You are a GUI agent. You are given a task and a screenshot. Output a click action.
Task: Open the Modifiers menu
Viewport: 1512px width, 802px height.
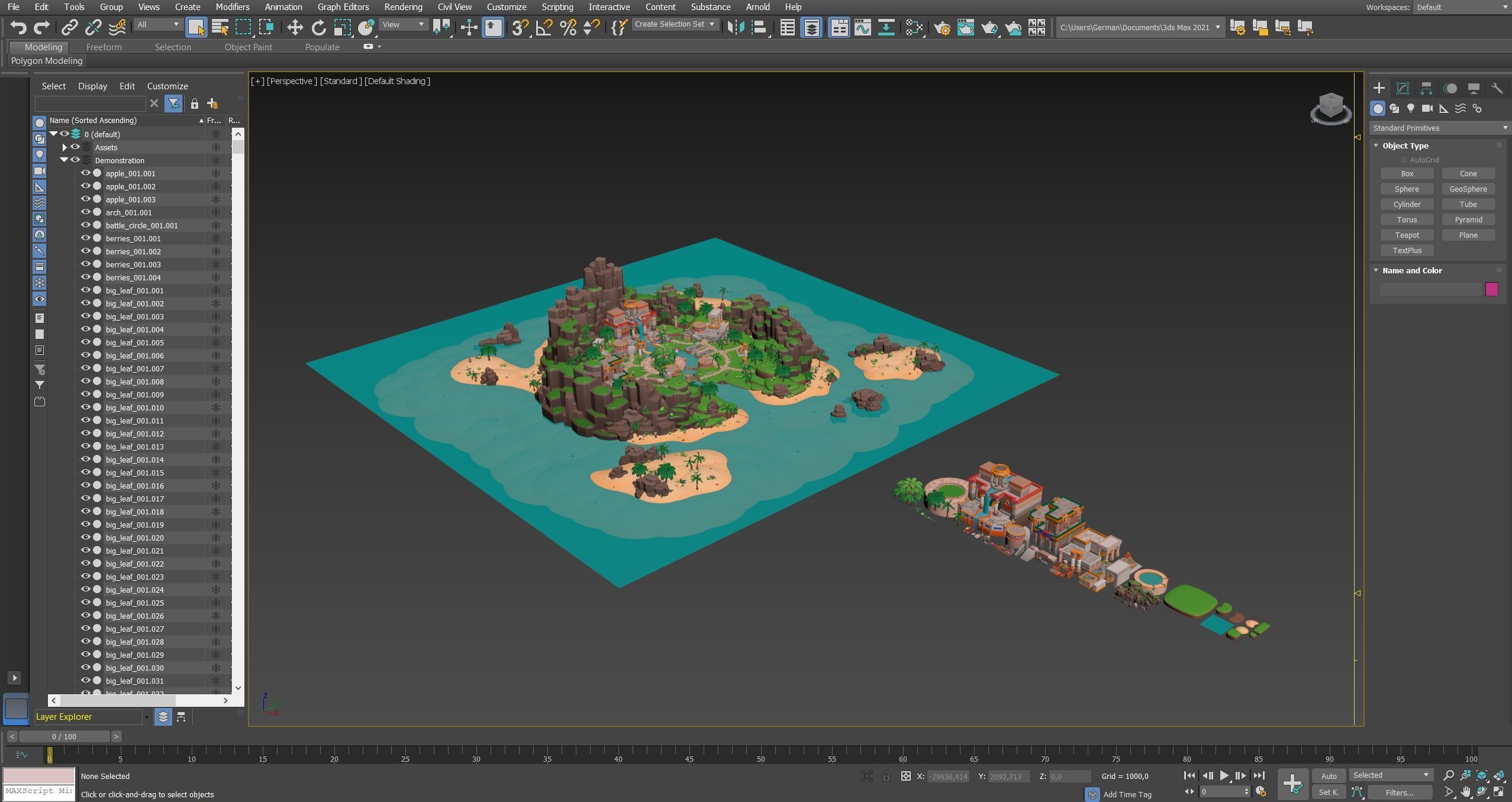232,7
